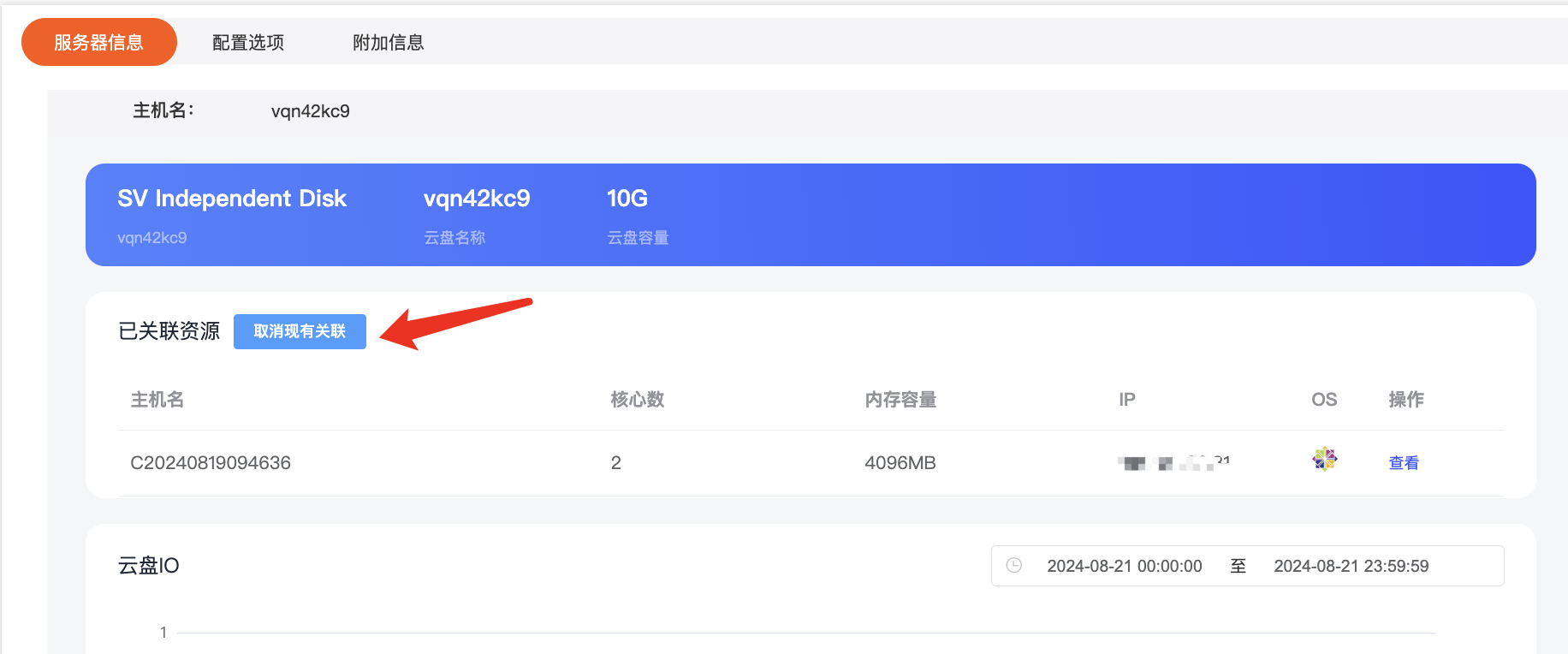Click the 内存容量 column header
This screenshot has height=654, width=1568.
pyautogui.click(x=900, y=400)
